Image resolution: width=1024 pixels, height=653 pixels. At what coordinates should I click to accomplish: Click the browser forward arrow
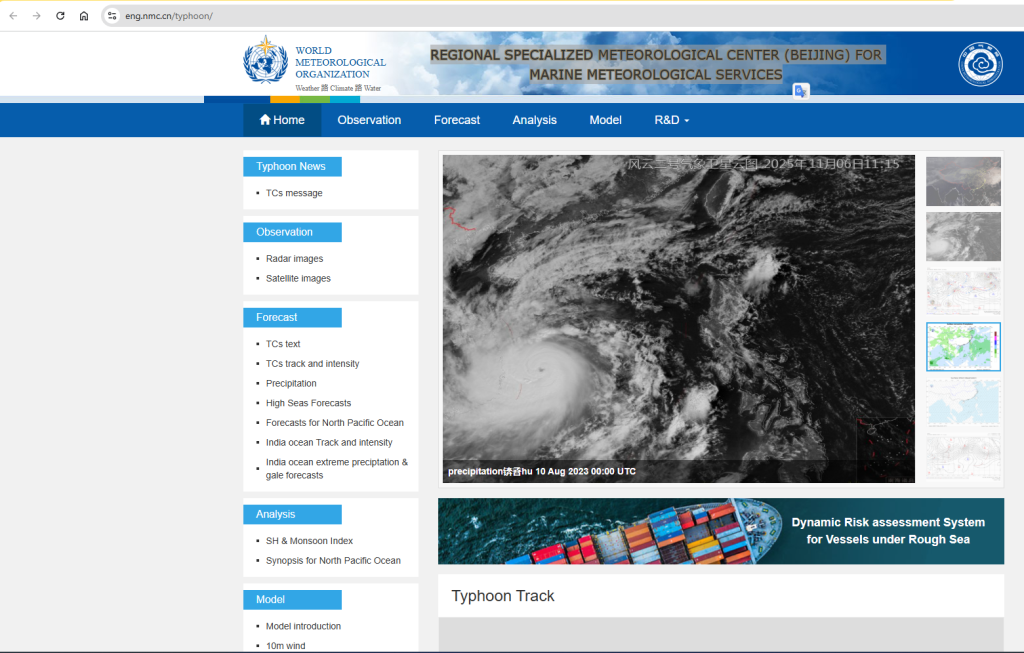pyautogui.click(x=37, y=16)
